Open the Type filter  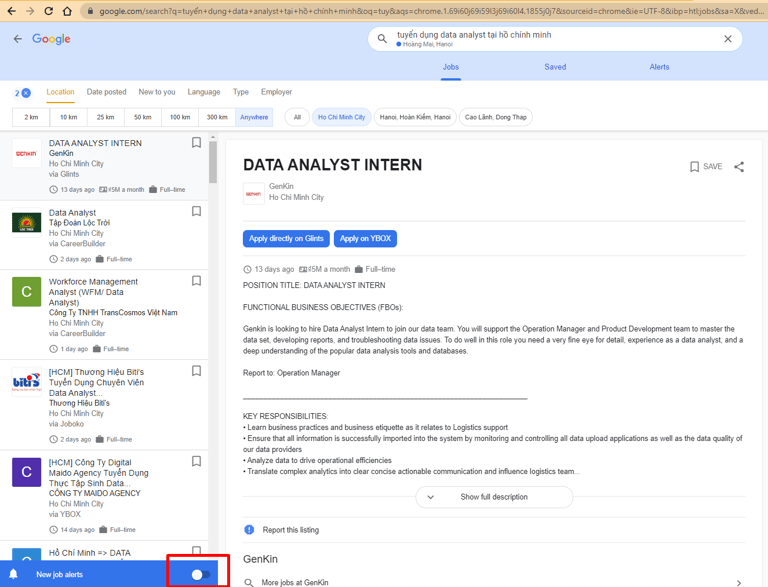coord(240,92)
